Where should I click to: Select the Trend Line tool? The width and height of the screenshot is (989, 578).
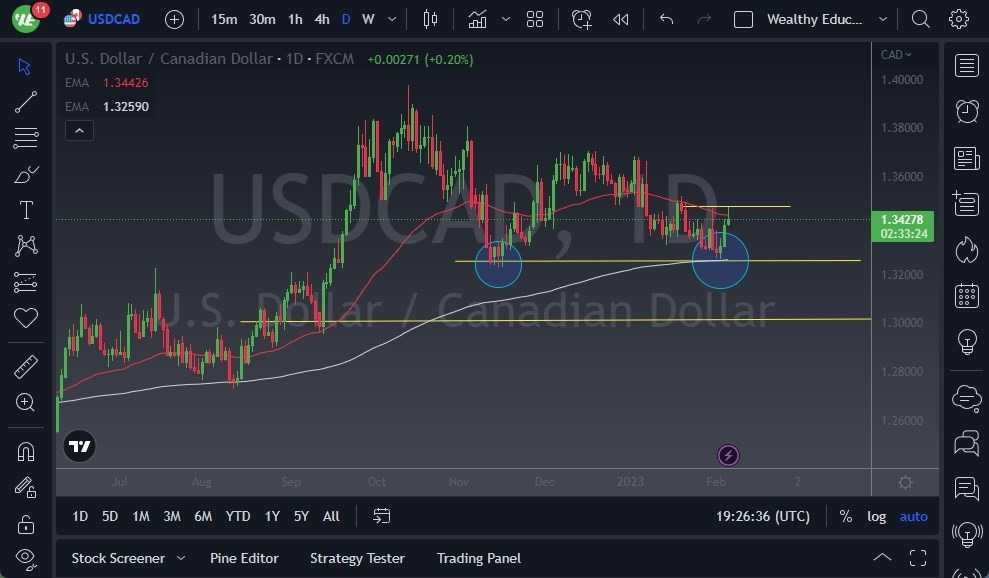pos(25,102)
